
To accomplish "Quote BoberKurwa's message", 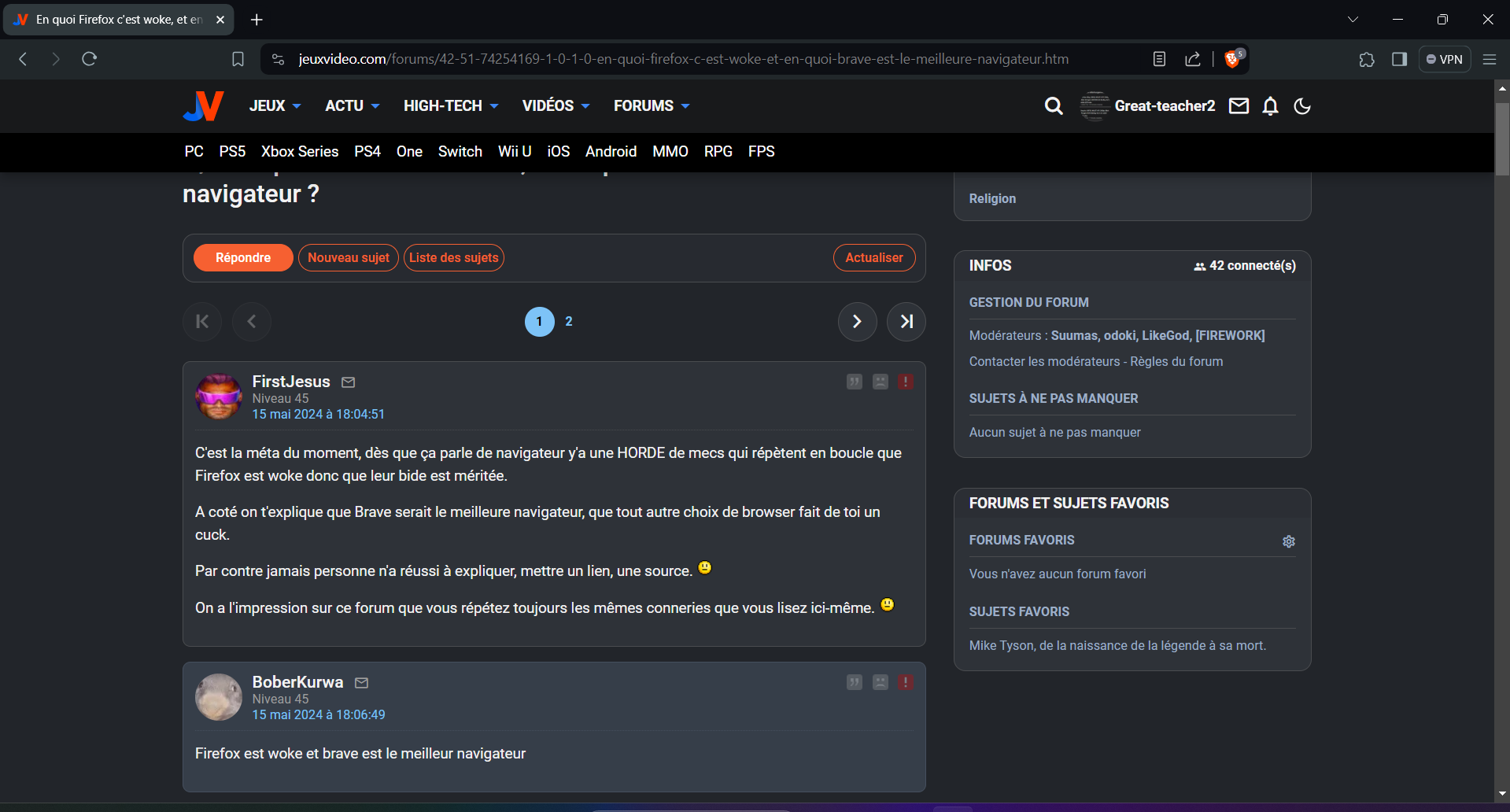I will click(855, 682).
